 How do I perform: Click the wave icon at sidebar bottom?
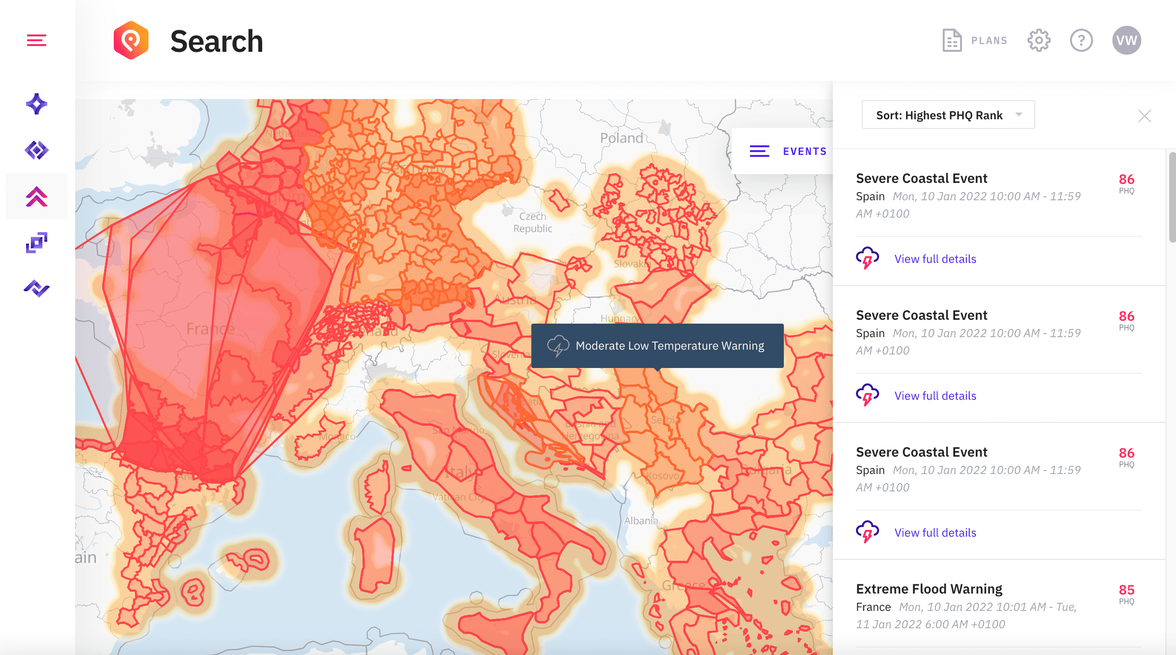pos(36,288)
